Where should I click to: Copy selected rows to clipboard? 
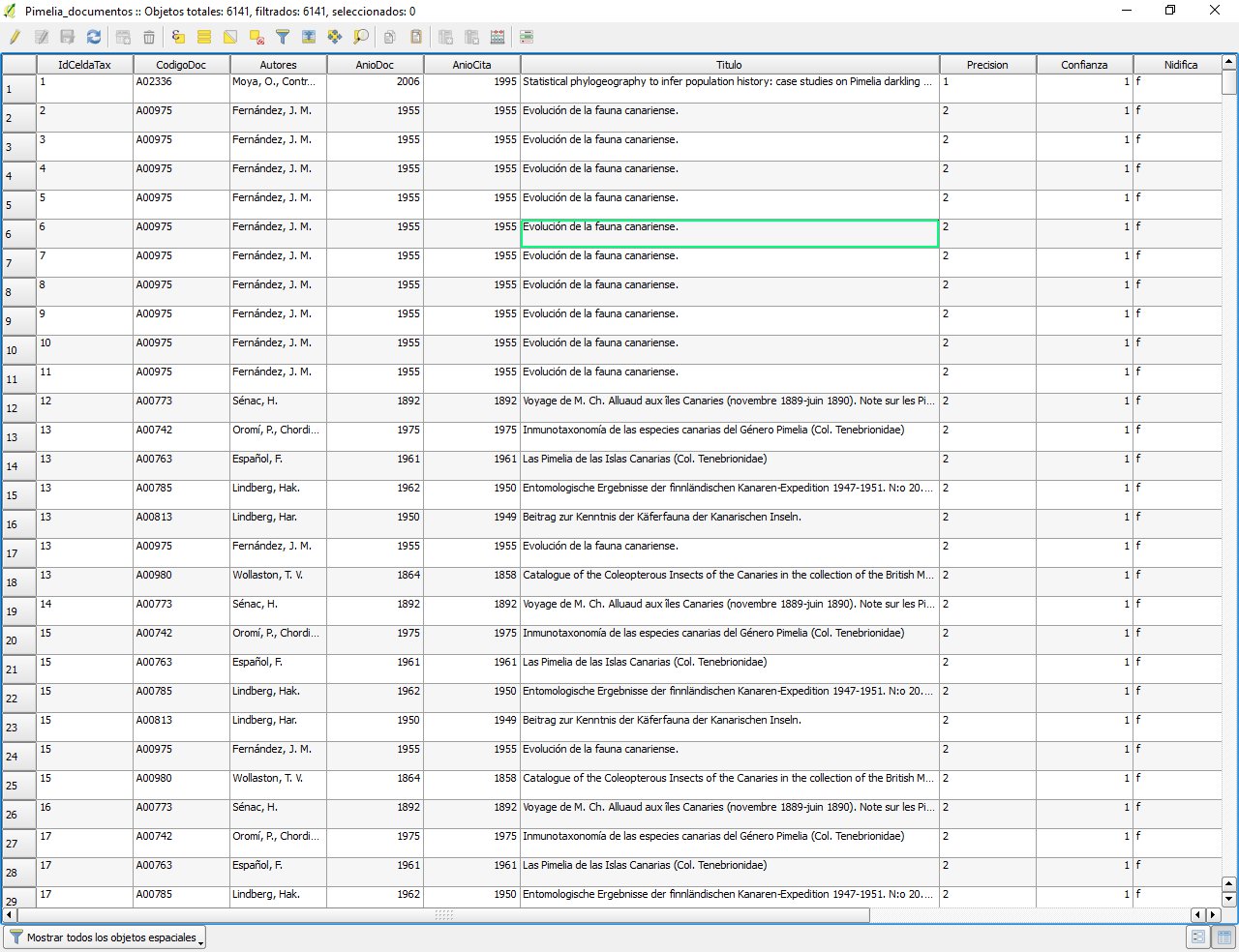coord(390,37)
